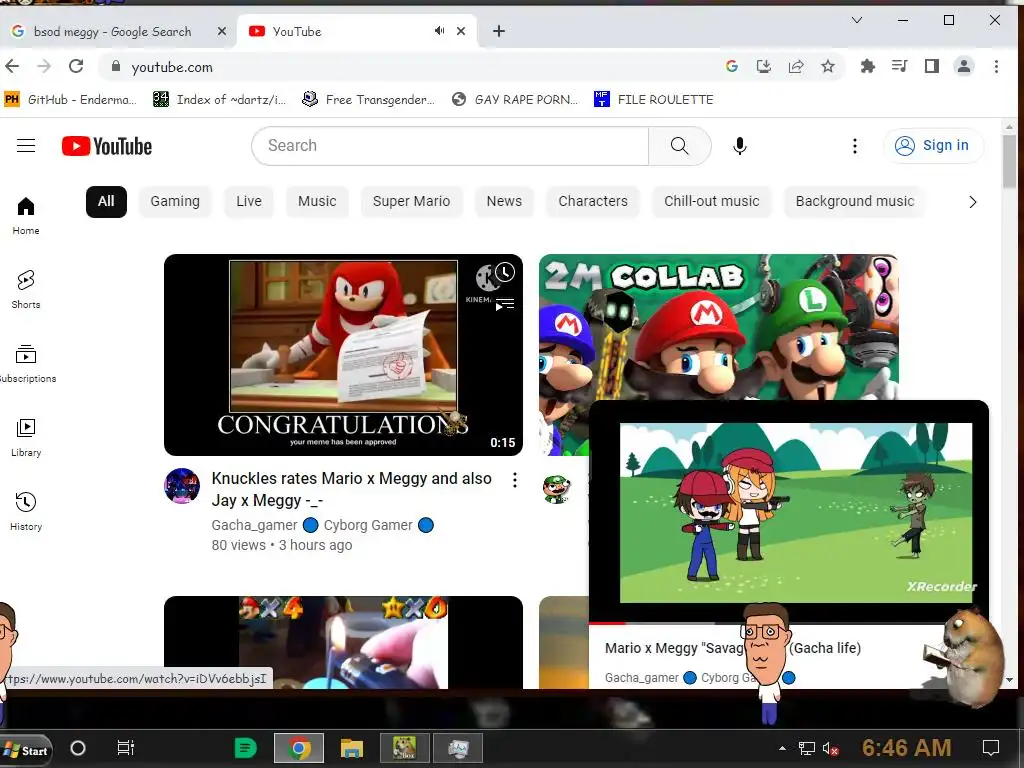
Task: Select Background music filter chip
Action: [x=854, y=201]
